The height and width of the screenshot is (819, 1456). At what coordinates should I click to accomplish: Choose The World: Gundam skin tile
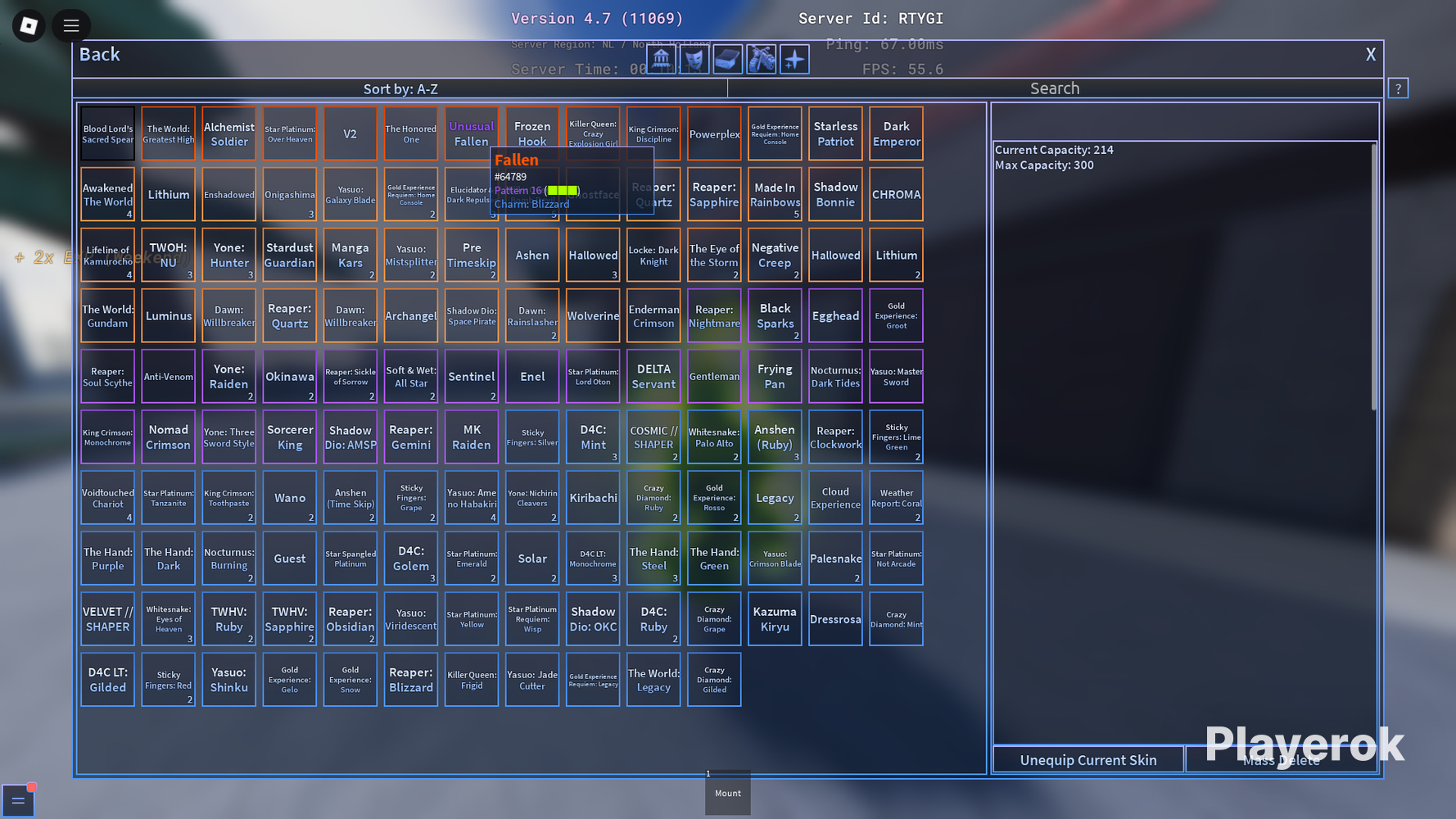click(107, 315)
